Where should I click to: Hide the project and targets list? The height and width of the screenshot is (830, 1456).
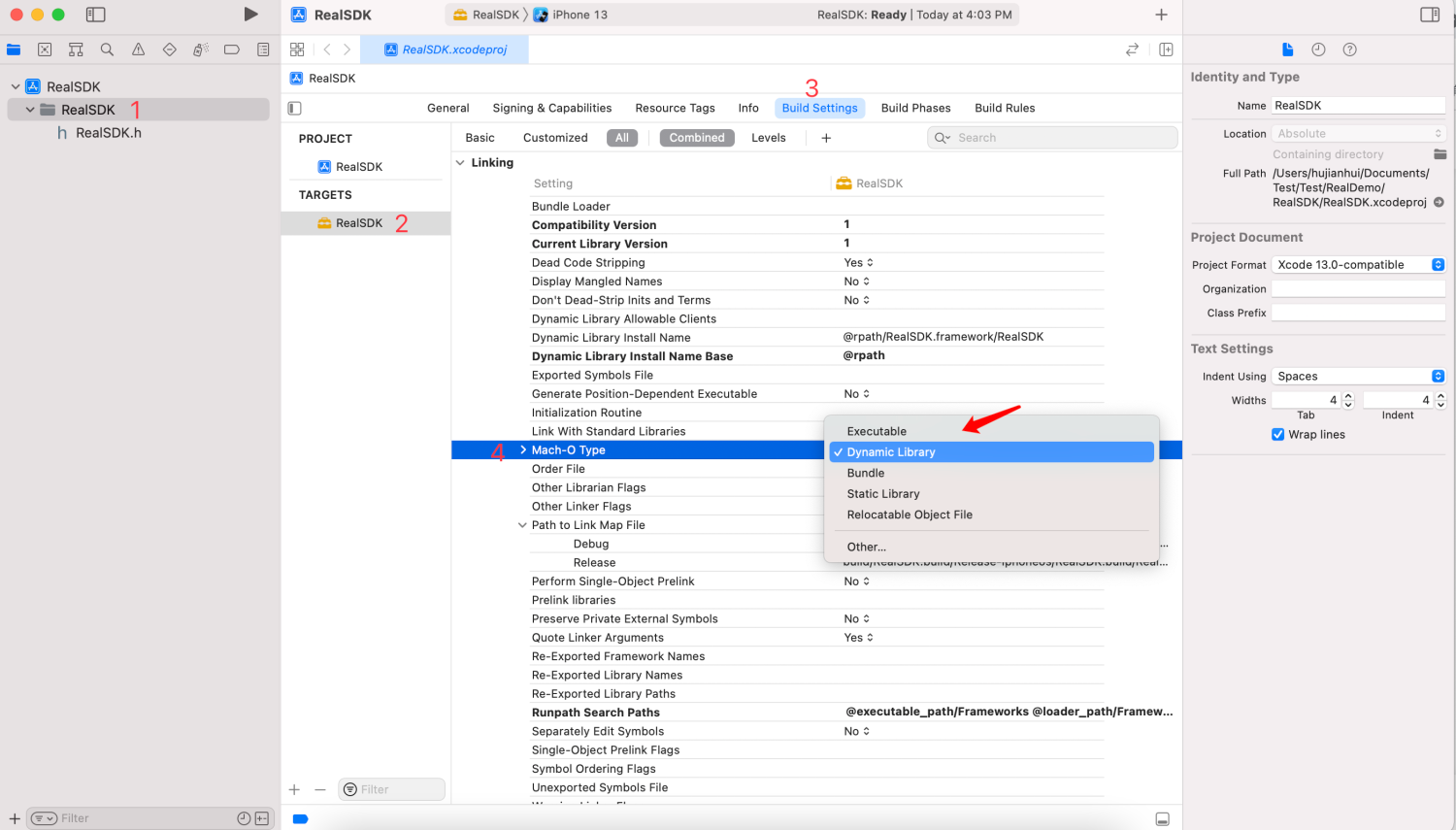pos(295,108)
